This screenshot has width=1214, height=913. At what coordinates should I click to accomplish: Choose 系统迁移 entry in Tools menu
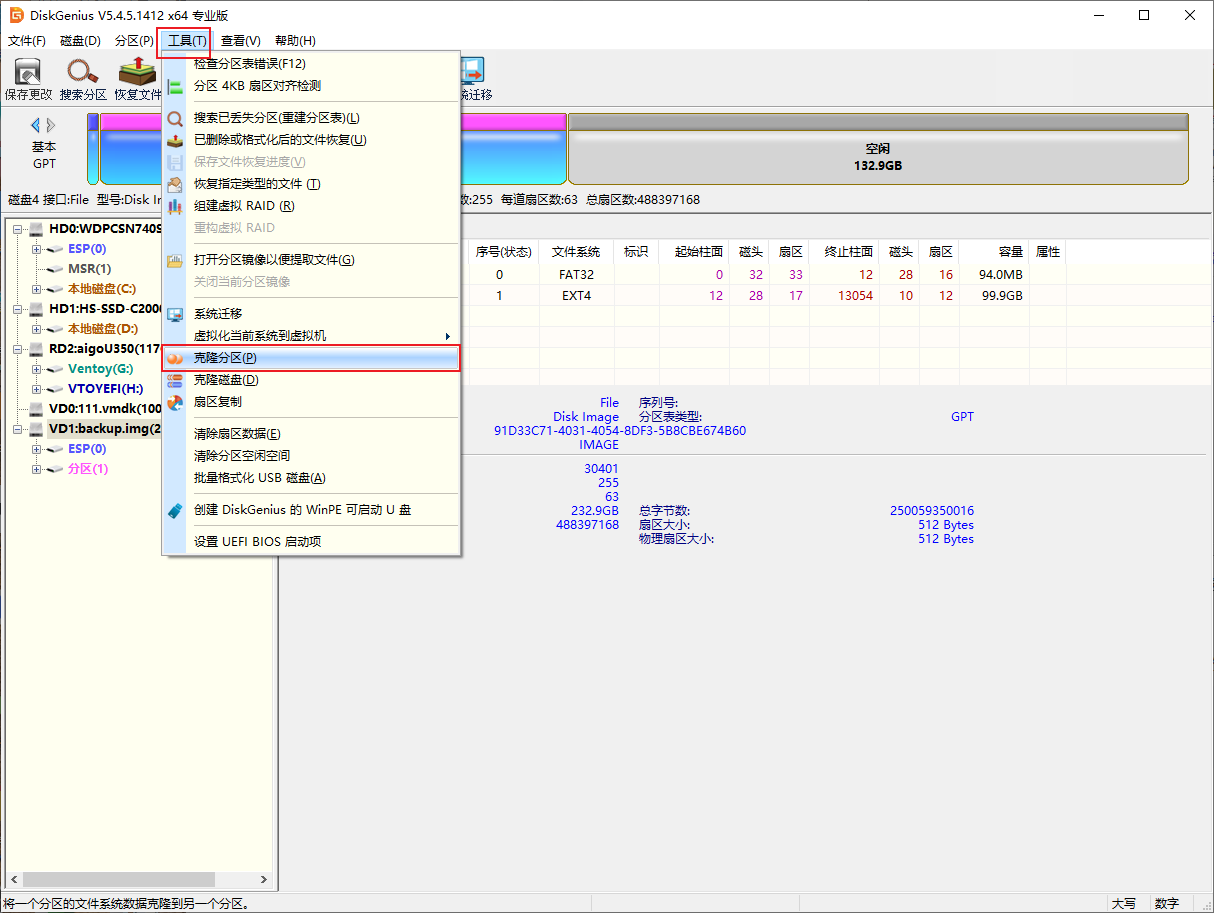click(311, 314)
